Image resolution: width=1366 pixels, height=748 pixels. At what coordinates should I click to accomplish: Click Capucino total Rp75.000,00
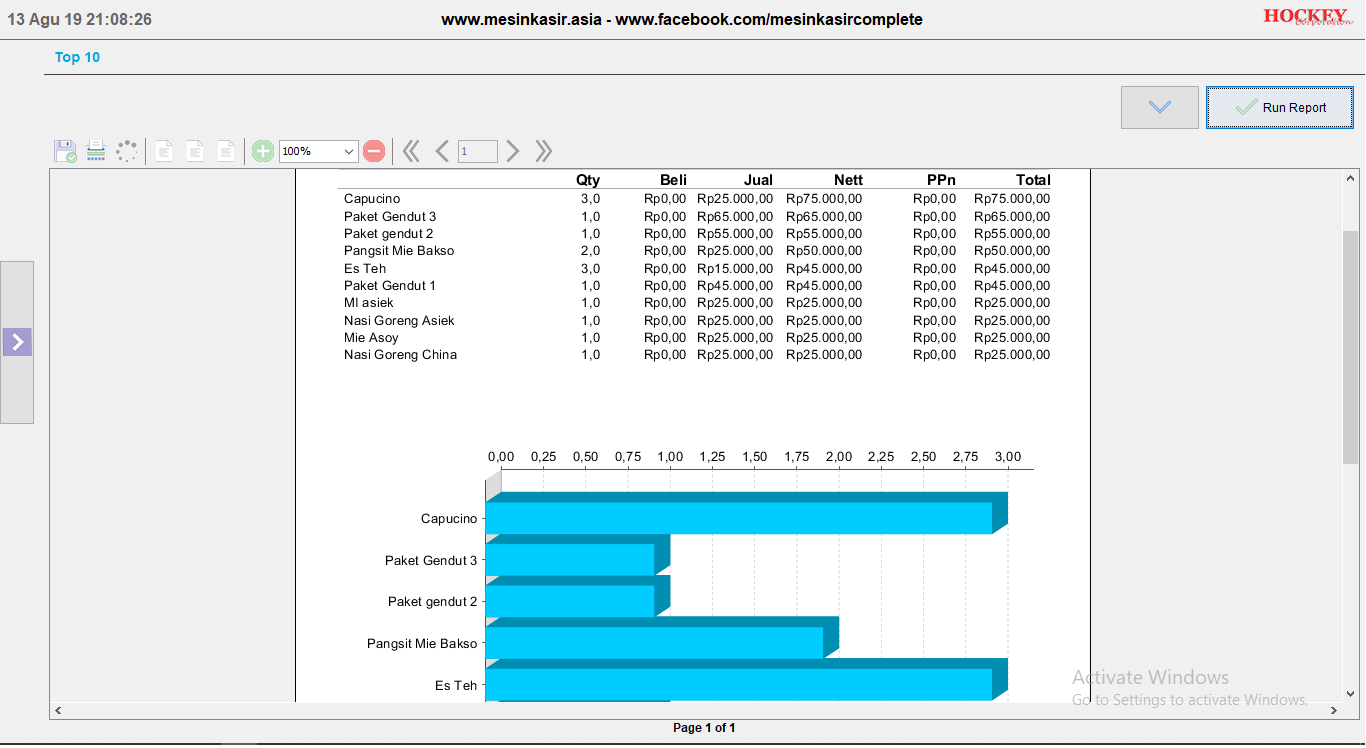tap(1012, 199)
